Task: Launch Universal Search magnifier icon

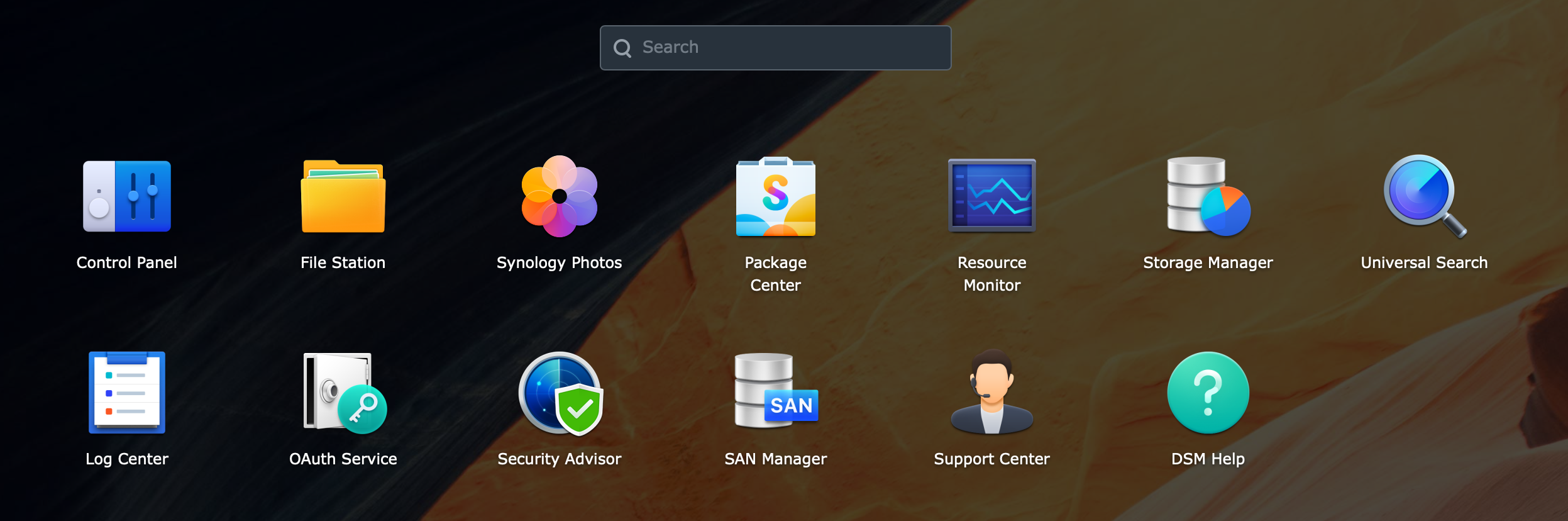Action: click(x=1425, y=196)
